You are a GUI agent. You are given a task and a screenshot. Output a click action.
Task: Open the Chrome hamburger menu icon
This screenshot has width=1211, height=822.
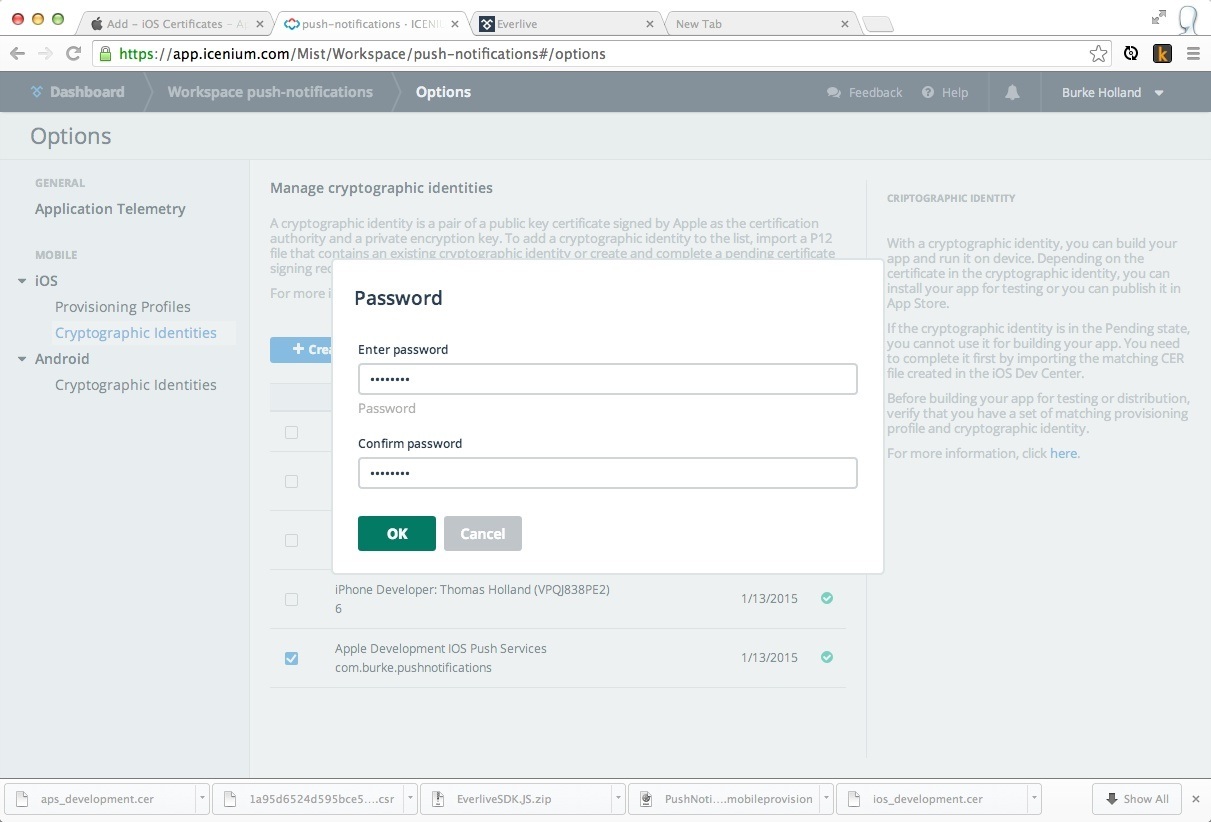coord(1193,54)
